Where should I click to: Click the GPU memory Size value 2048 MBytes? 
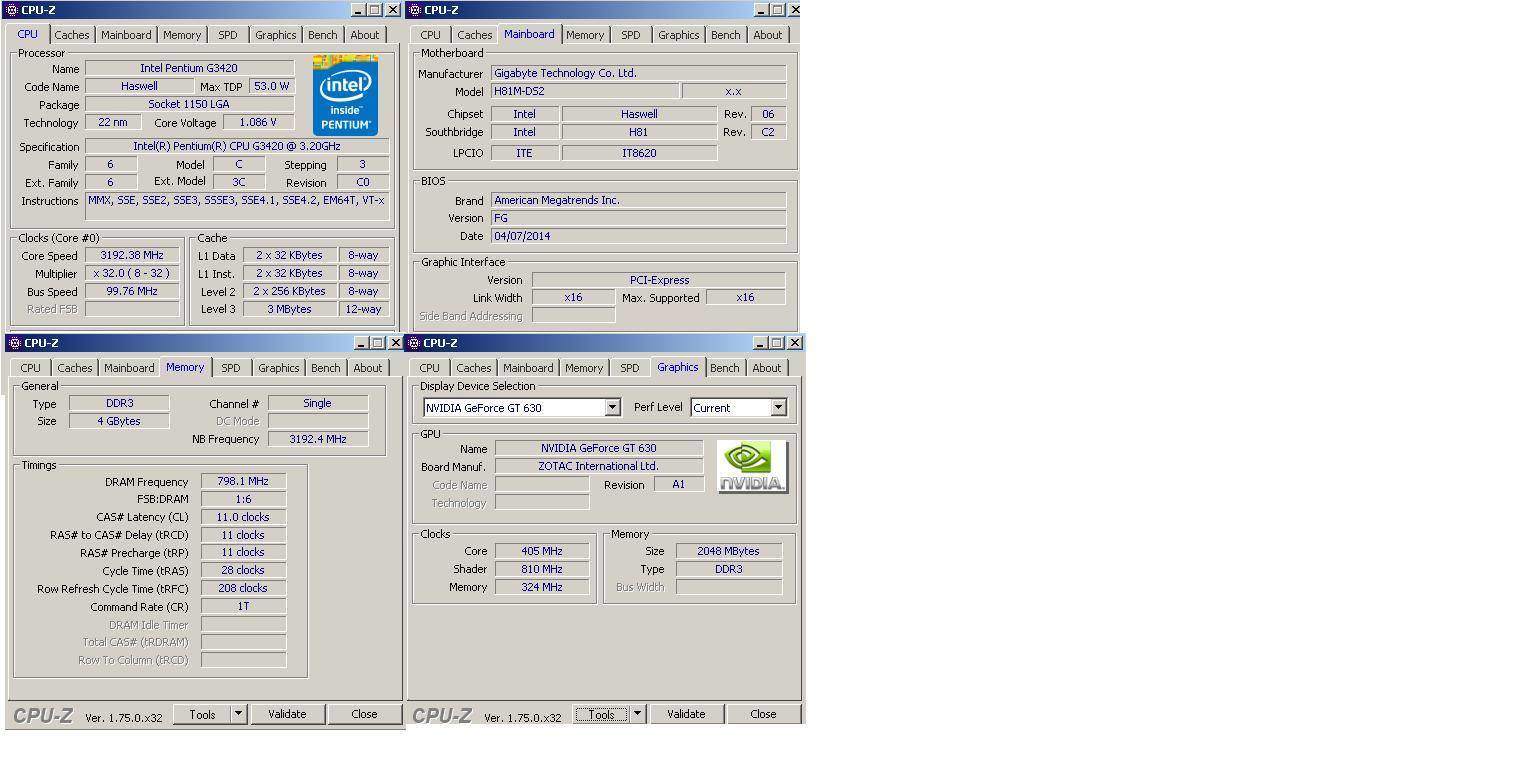click(x=729, y=551)
